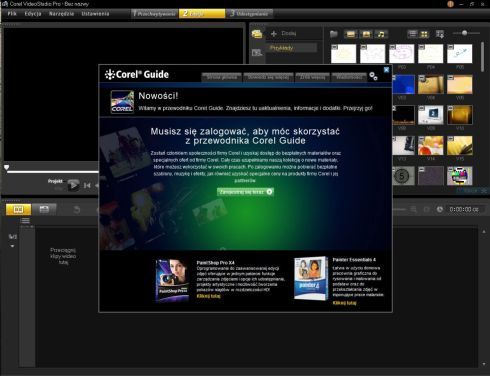Click the timeline scroll up arrow
Image resolution: width=490 pixels, height=376 pixels.
point(484,231)
